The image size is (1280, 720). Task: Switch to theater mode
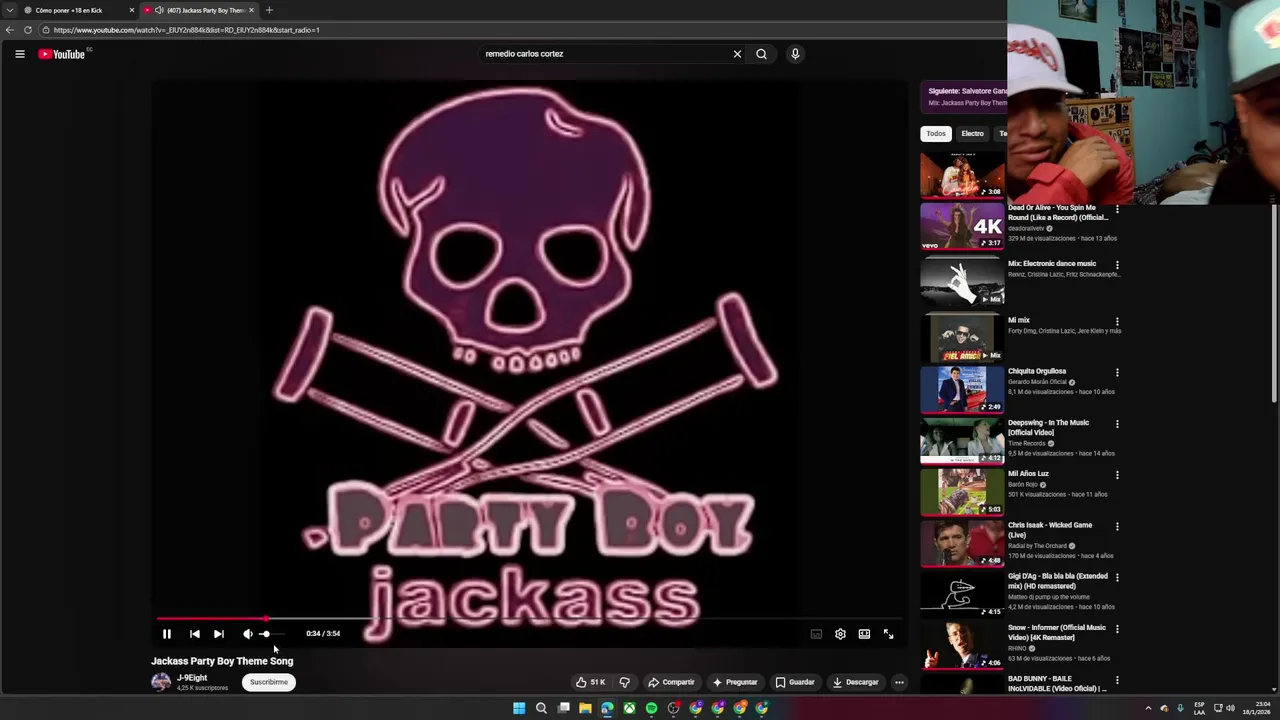[864, 634]
